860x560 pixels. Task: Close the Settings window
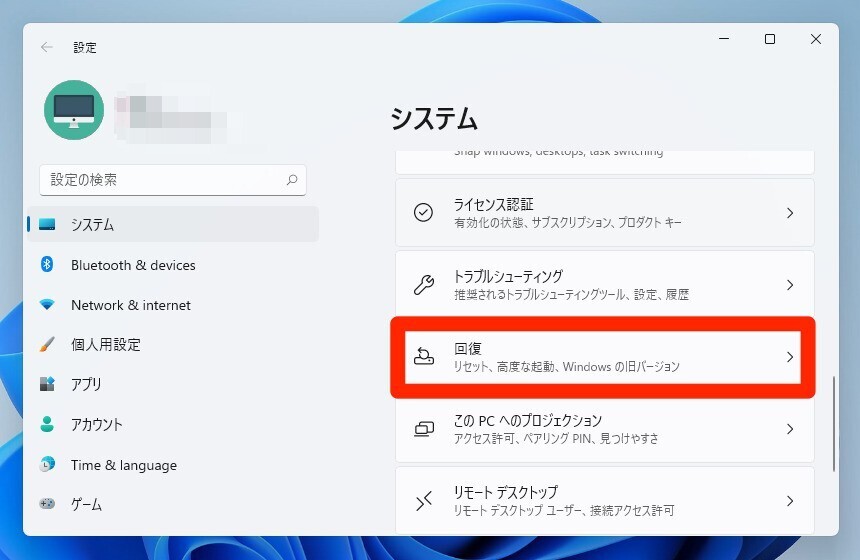click(816, 39)
